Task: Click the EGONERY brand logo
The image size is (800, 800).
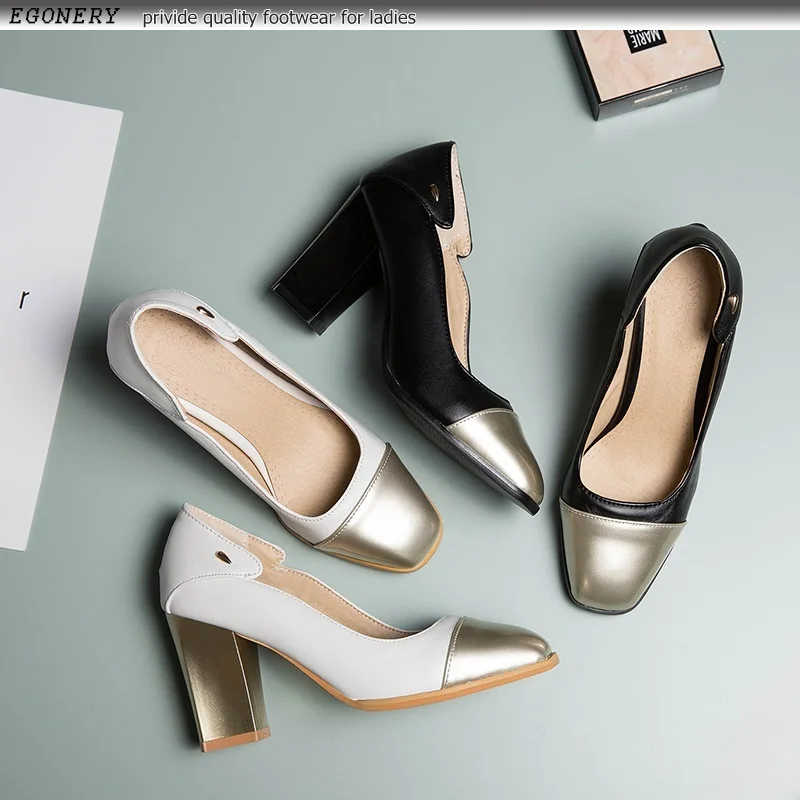Action: tap(64, 16)
